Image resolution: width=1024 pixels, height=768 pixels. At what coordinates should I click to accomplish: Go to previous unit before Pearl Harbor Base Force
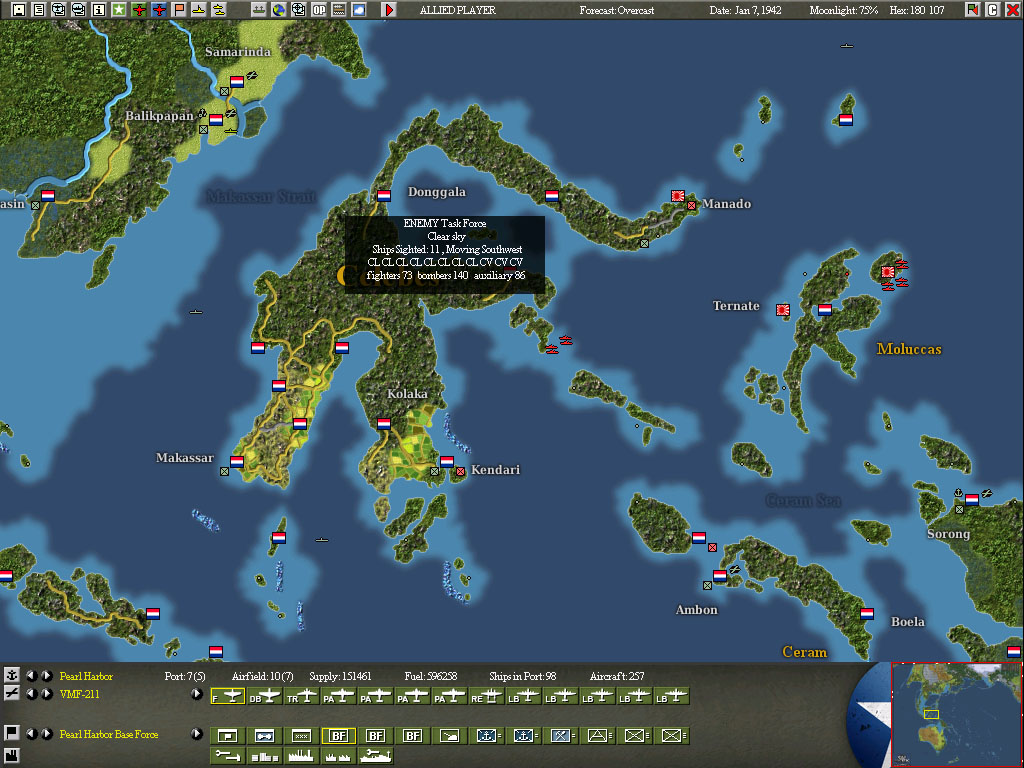pyautogui.click(x=31, y=733)
